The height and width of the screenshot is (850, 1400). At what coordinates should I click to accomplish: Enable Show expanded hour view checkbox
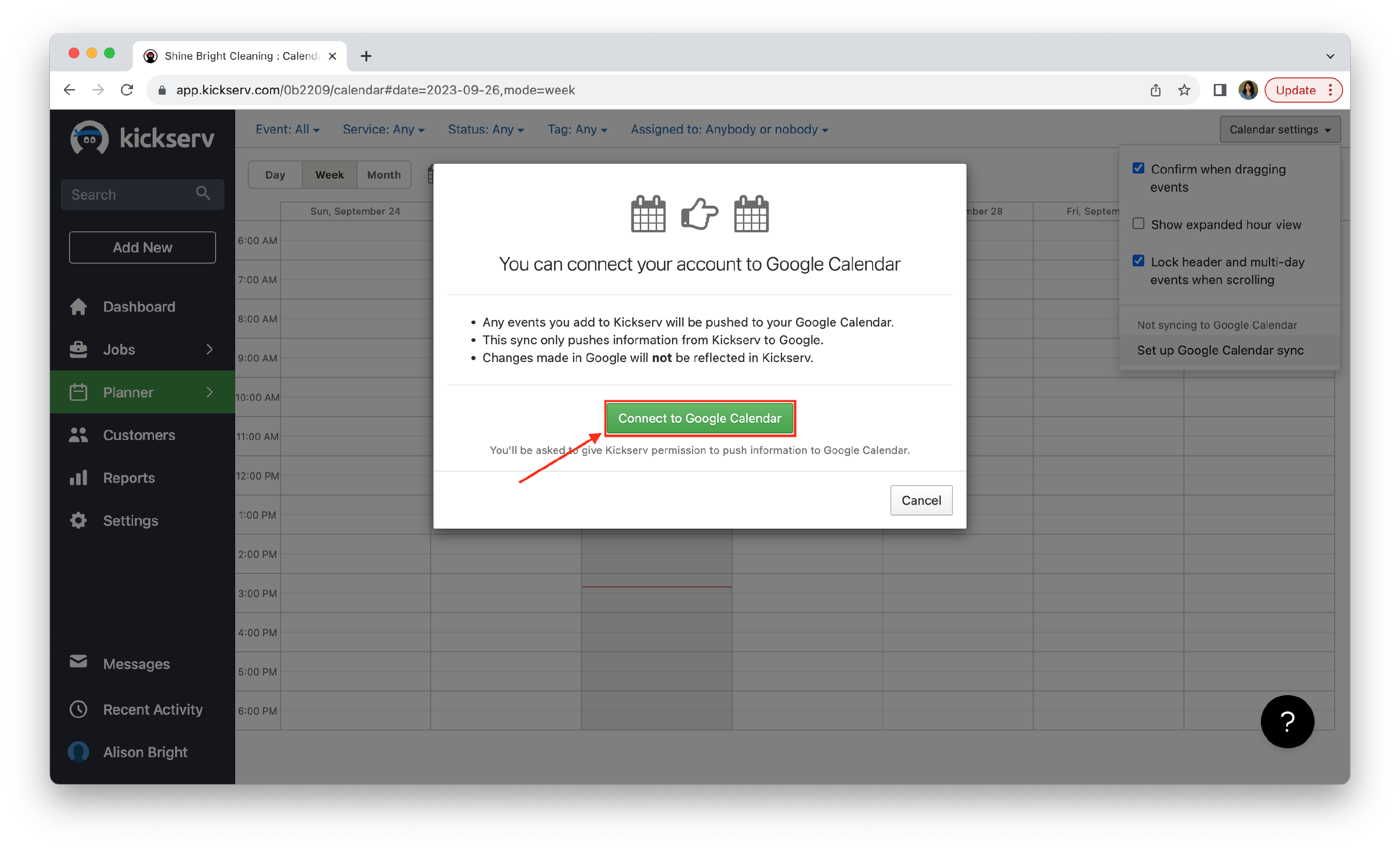point(1138,224)
